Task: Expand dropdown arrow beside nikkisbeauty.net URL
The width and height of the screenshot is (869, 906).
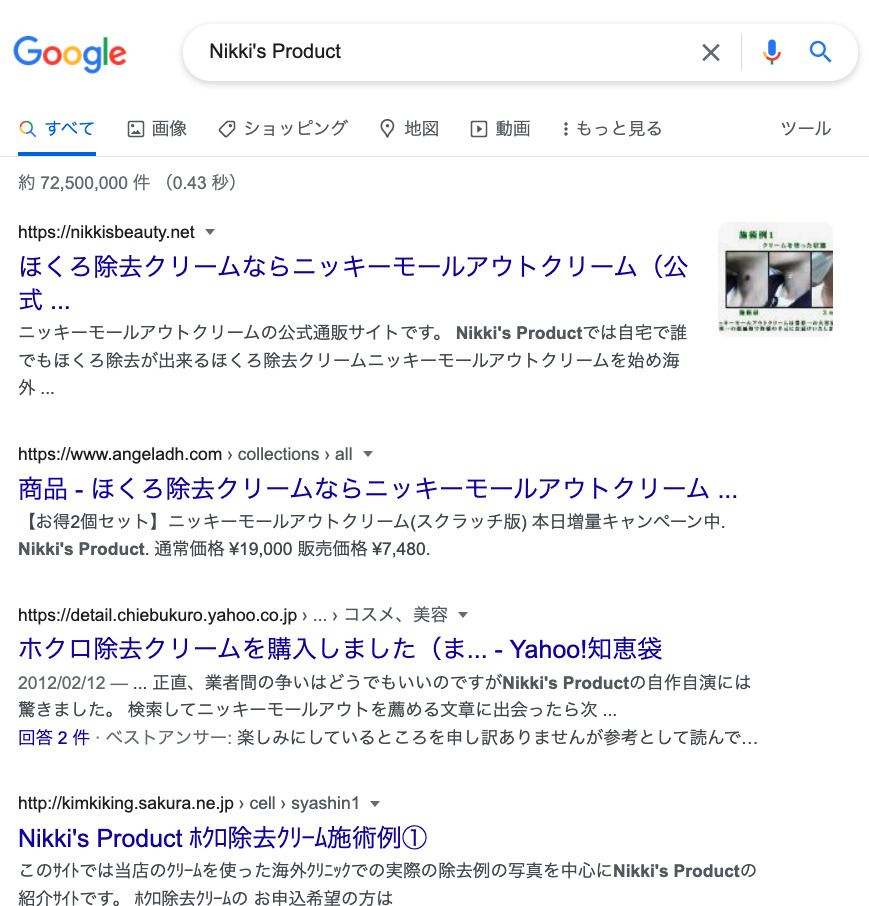Action: click(x=210, y=232)
